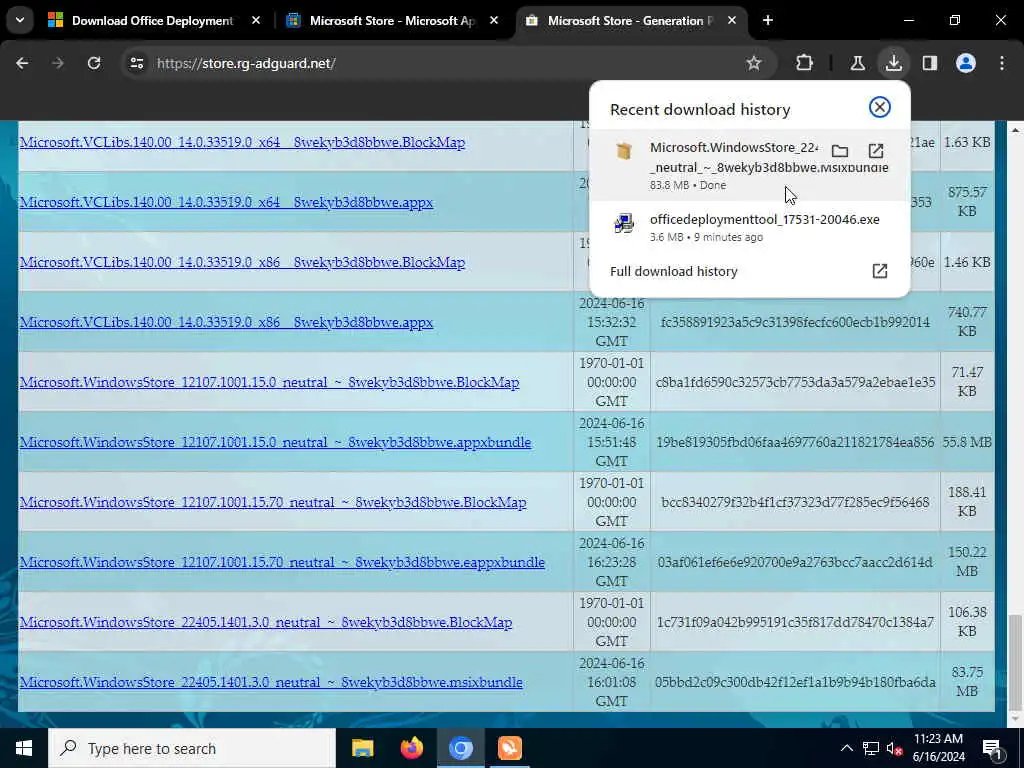The width and height of the screenshot is (1024, 768).
Task: Open the taskbar clock showing 11:23 AM
Action: tap(938, 748)
